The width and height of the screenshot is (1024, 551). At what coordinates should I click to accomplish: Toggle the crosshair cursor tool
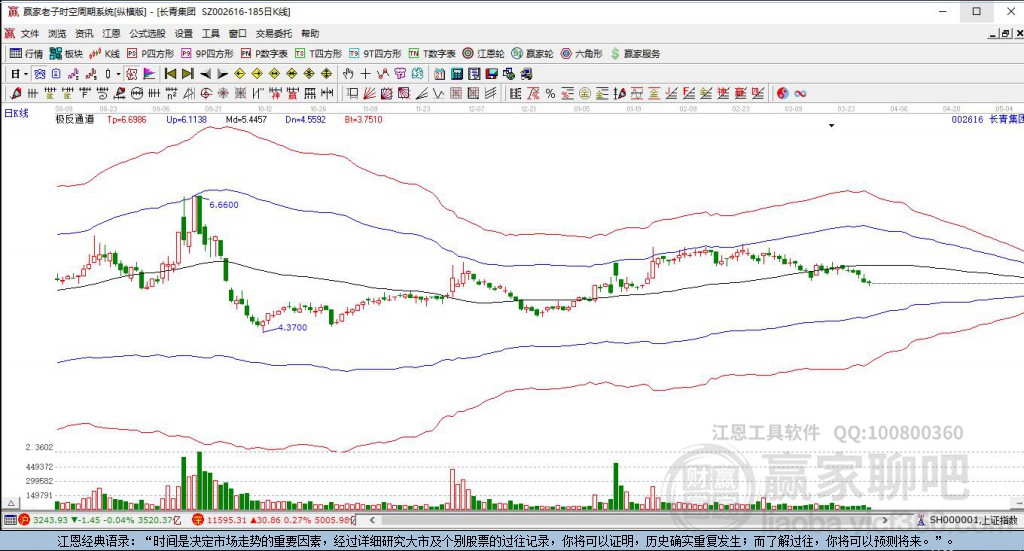365,74
